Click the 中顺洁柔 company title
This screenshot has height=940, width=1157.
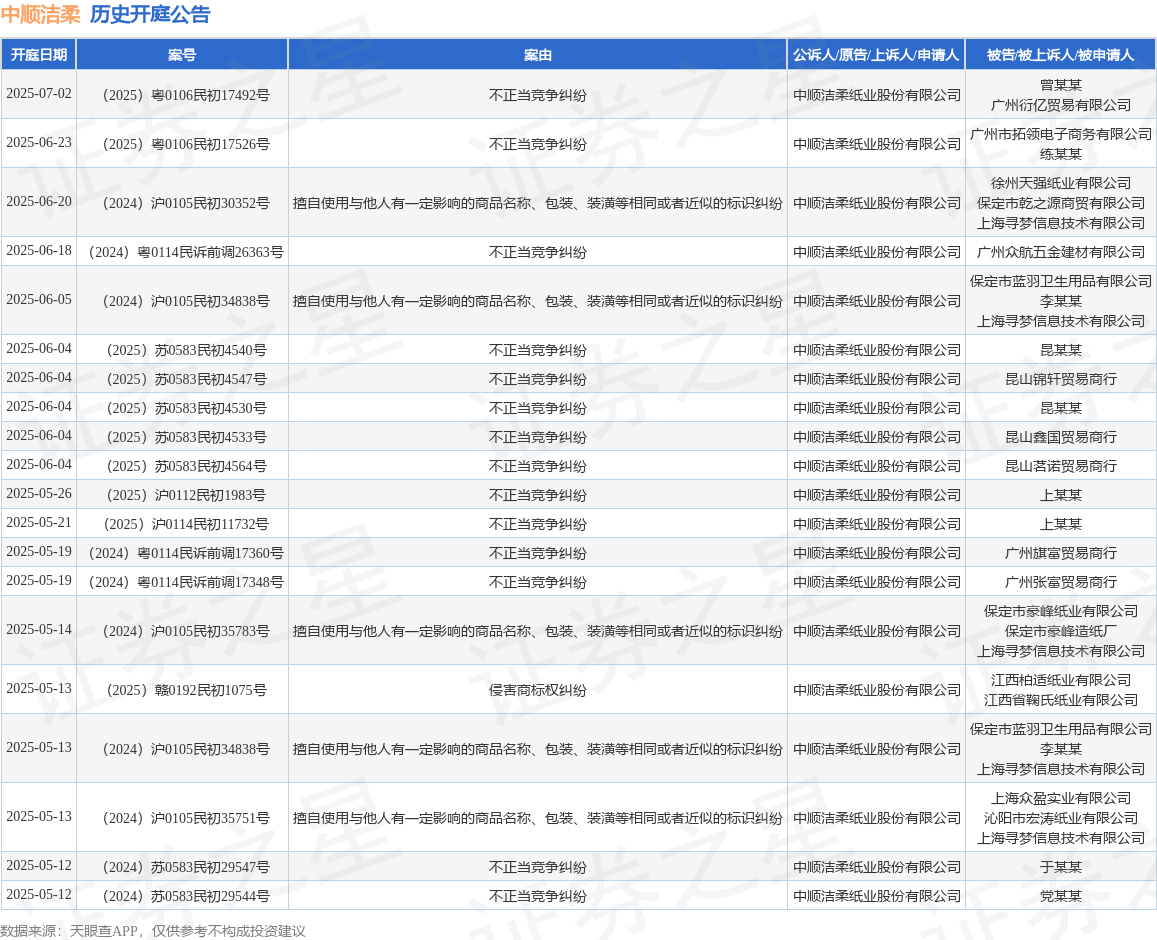point(41,14)
